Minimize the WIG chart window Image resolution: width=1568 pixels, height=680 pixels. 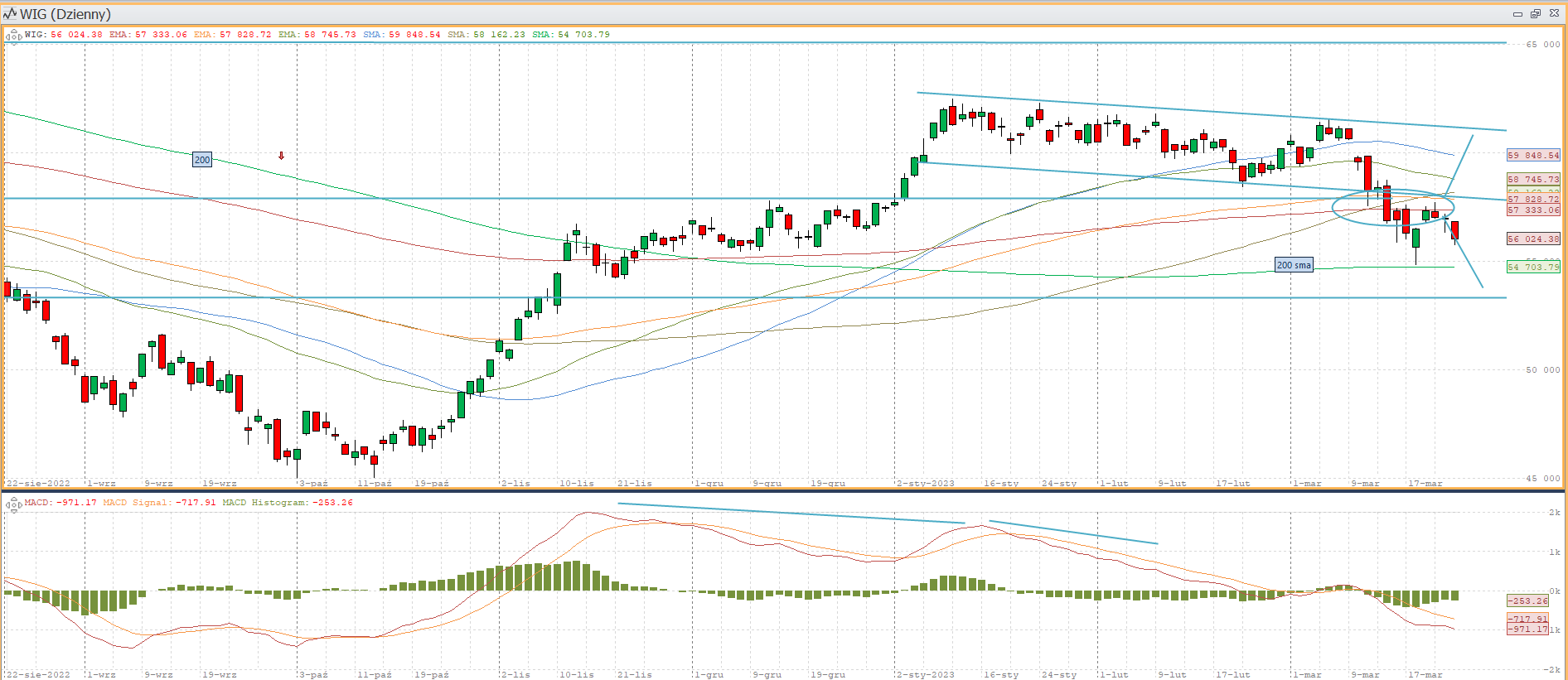(x=1517, y=14)
